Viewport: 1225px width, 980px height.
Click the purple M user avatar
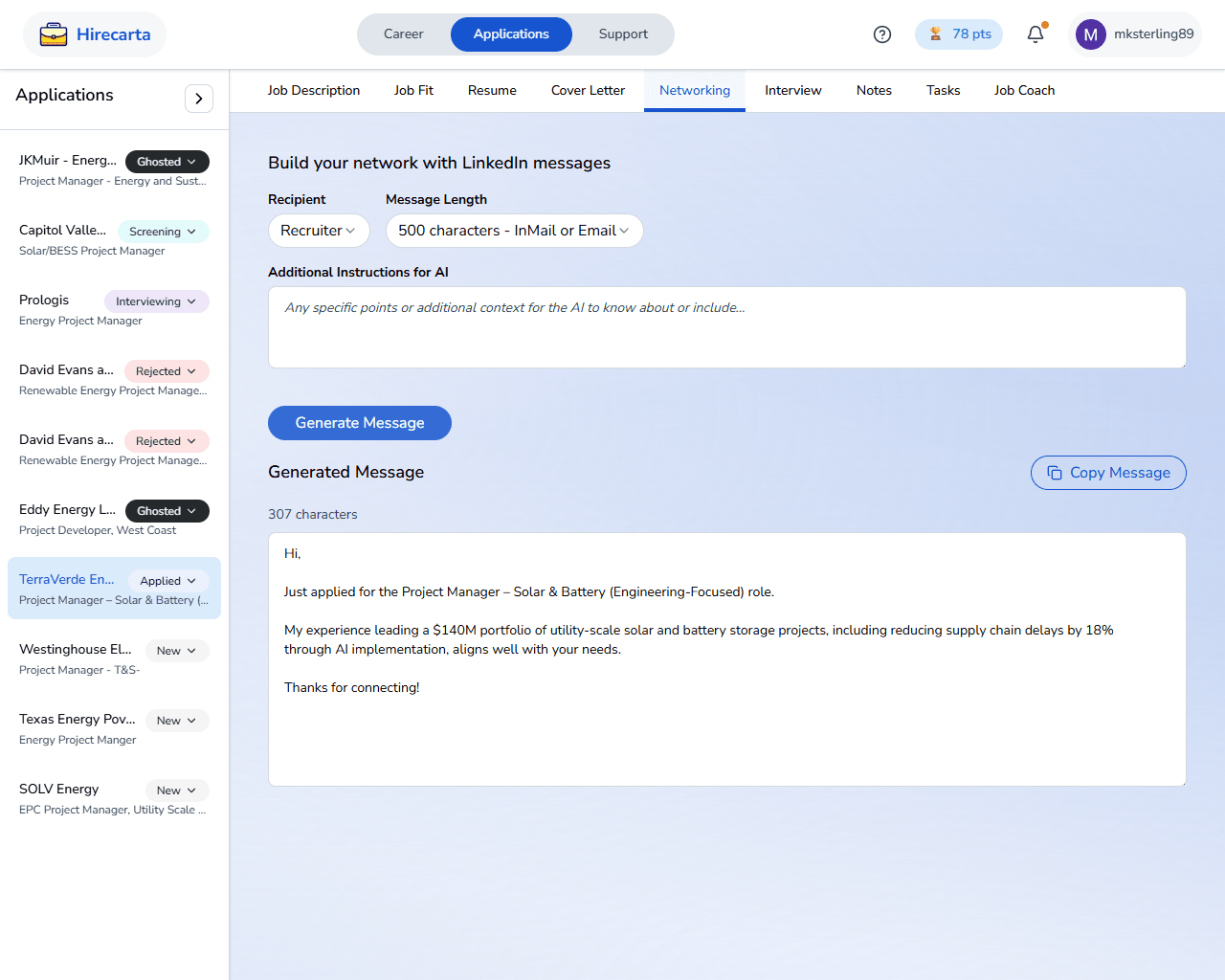pos(1090,34)
